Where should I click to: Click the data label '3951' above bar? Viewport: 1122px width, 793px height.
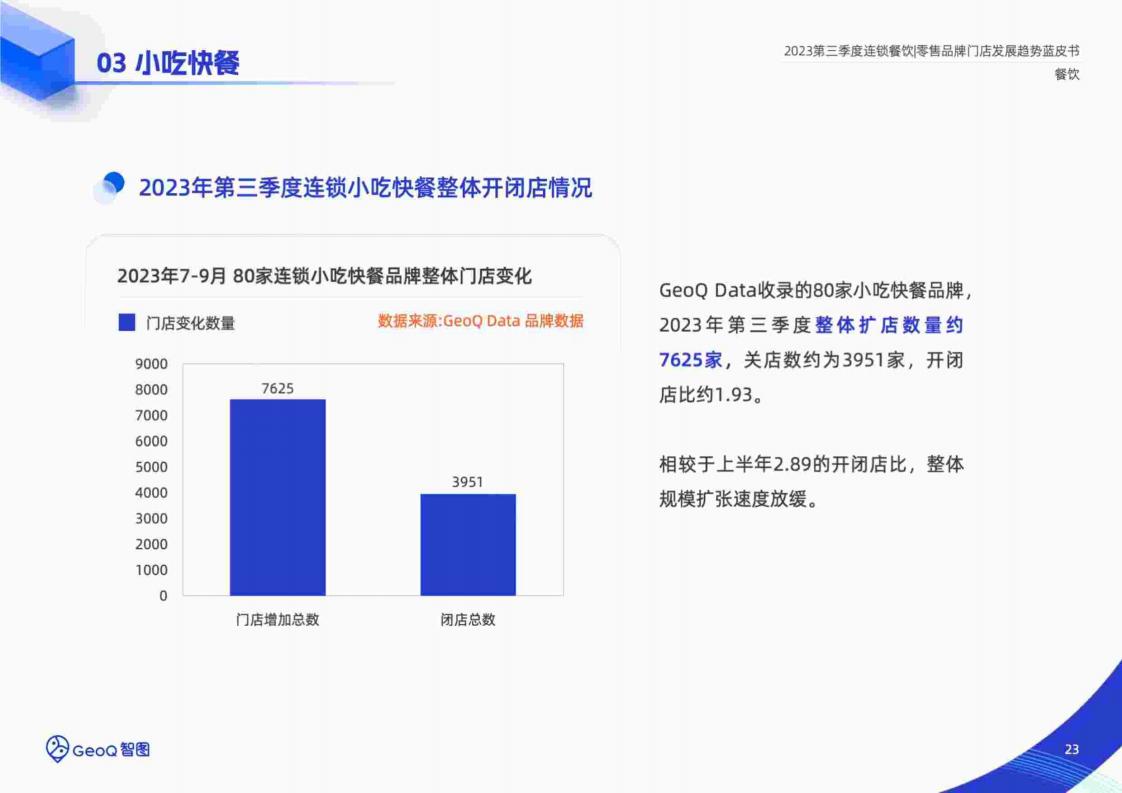467,482
